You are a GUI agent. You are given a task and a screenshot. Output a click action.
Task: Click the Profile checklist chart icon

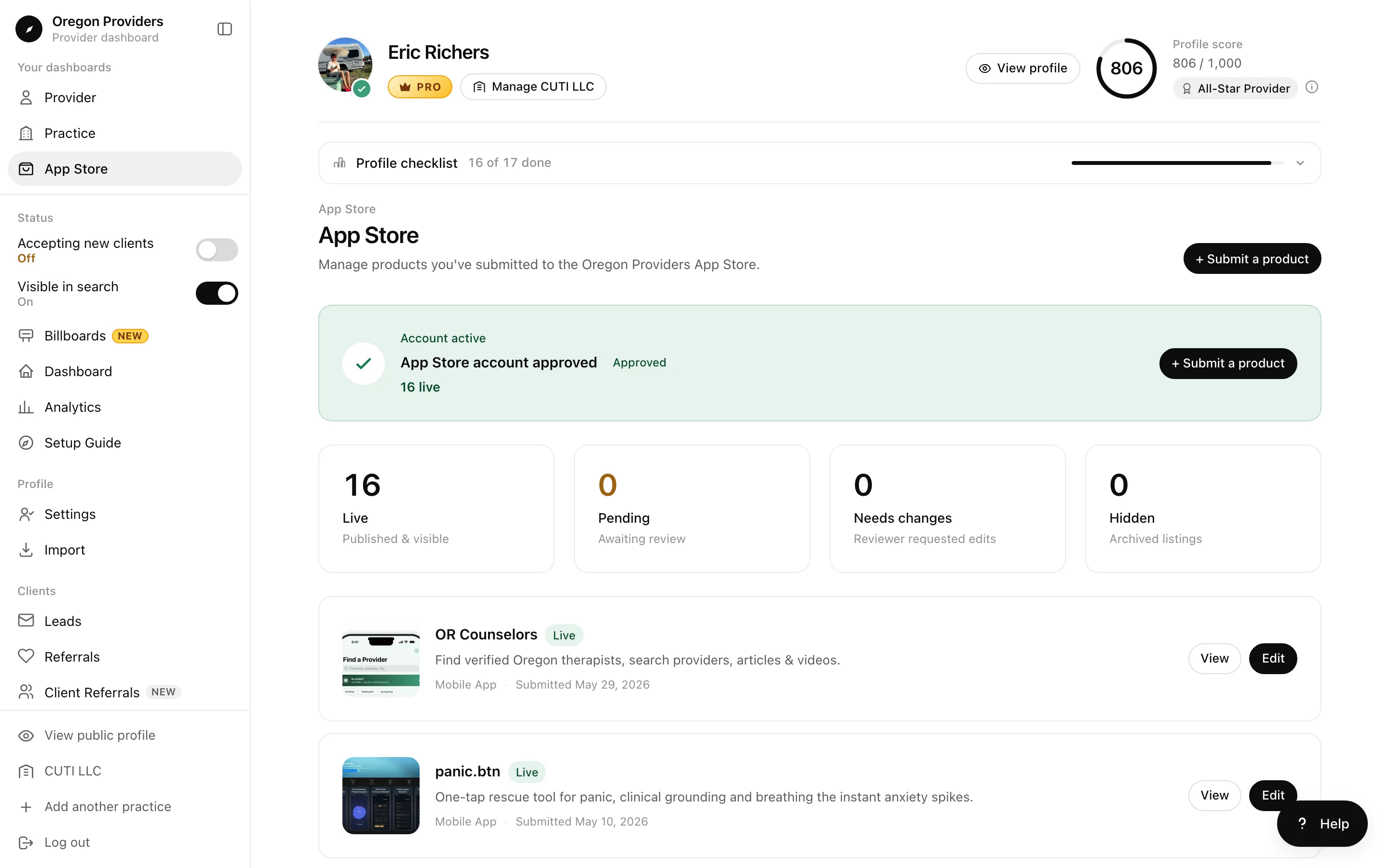click(340, 163)
